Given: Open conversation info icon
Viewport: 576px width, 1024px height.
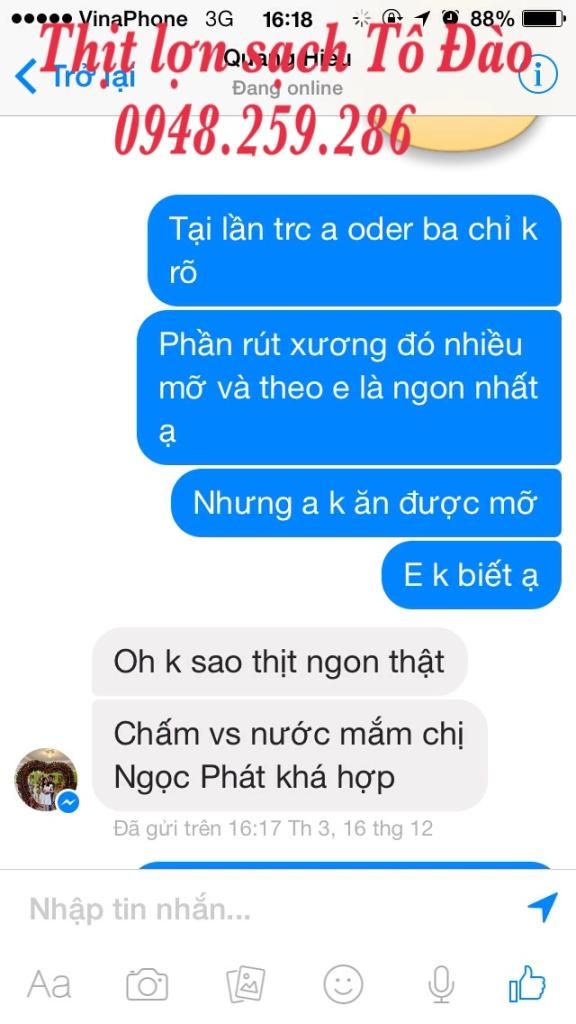Looking at the screenshot, I should pyautogui.click(x=538, y=76).
